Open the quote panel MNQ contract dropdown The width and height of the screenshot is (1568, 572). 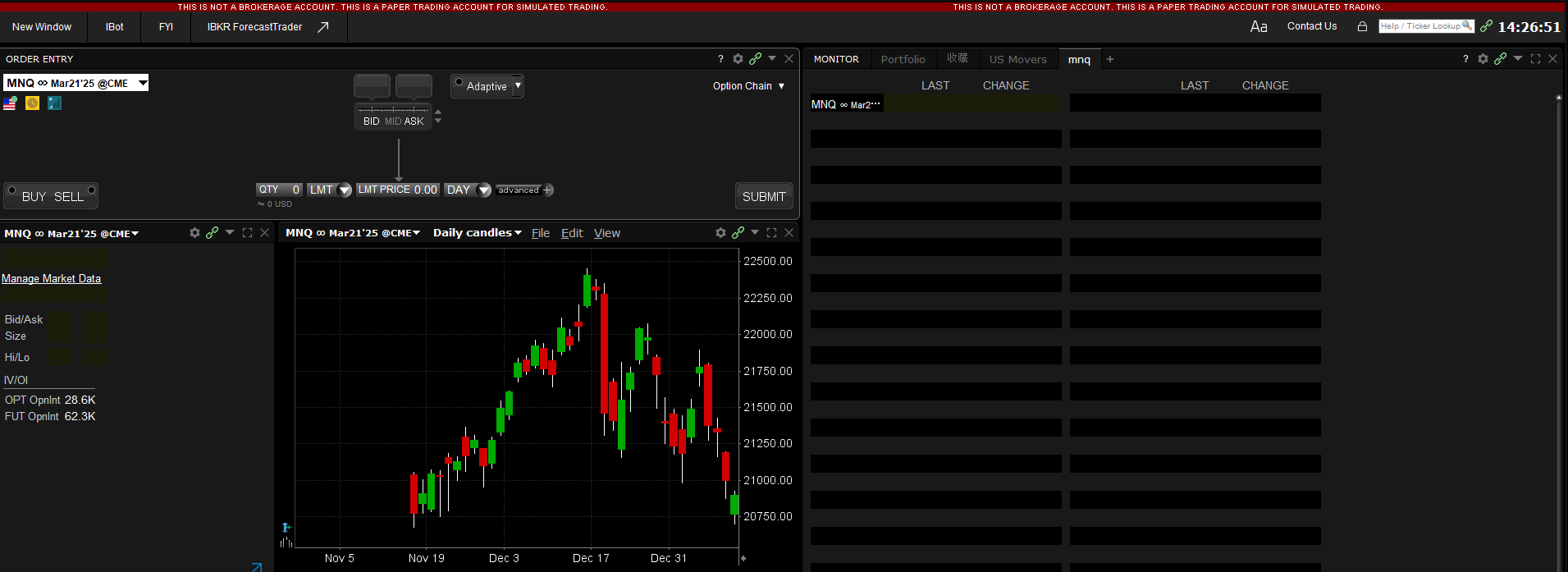[x=71, y=234]
